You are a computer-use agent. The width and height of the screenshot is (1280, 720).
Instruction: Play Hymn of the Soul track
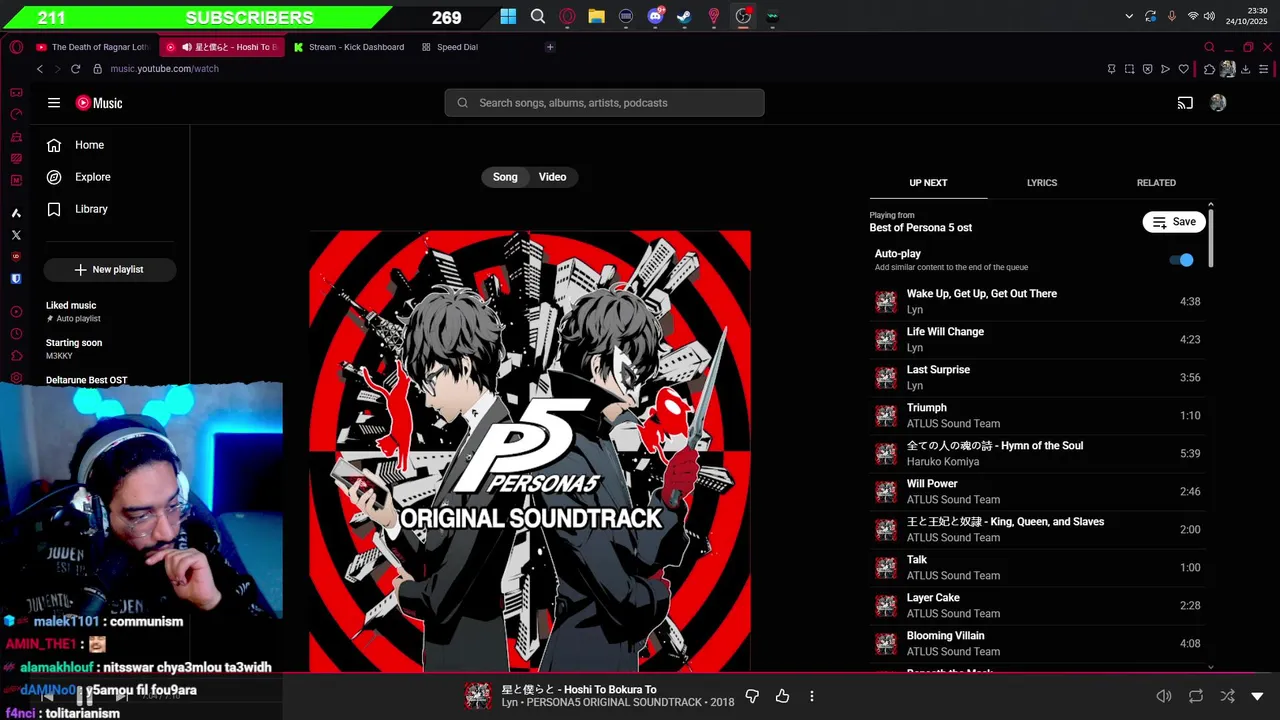coord(1037,453)
